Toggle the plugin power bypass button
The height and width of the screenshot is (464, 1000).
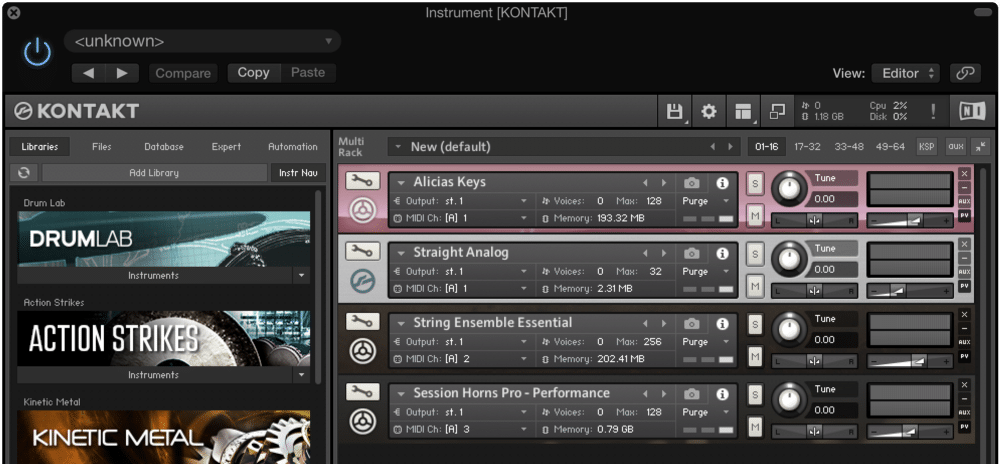pyautogui.click(x=37, y=52)
